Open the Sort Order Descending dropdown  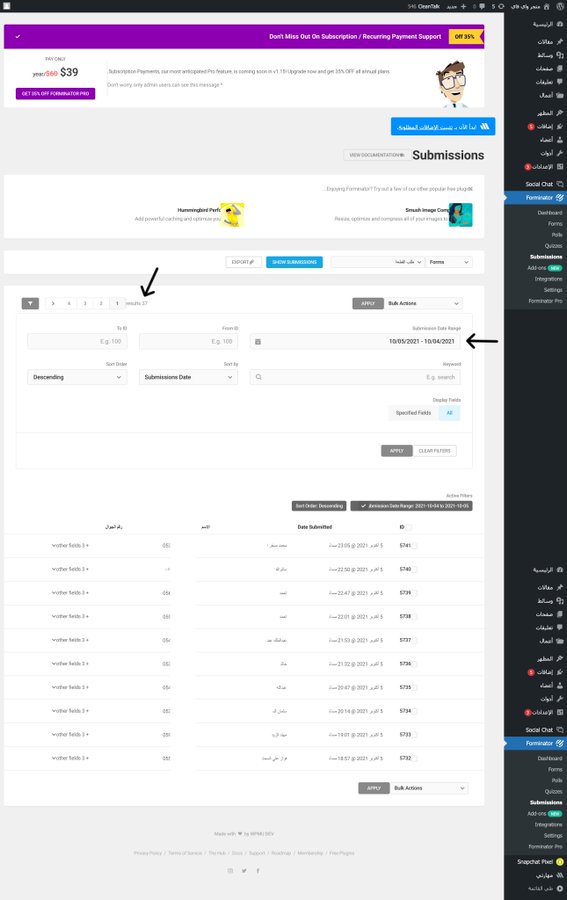pos(77,377)
